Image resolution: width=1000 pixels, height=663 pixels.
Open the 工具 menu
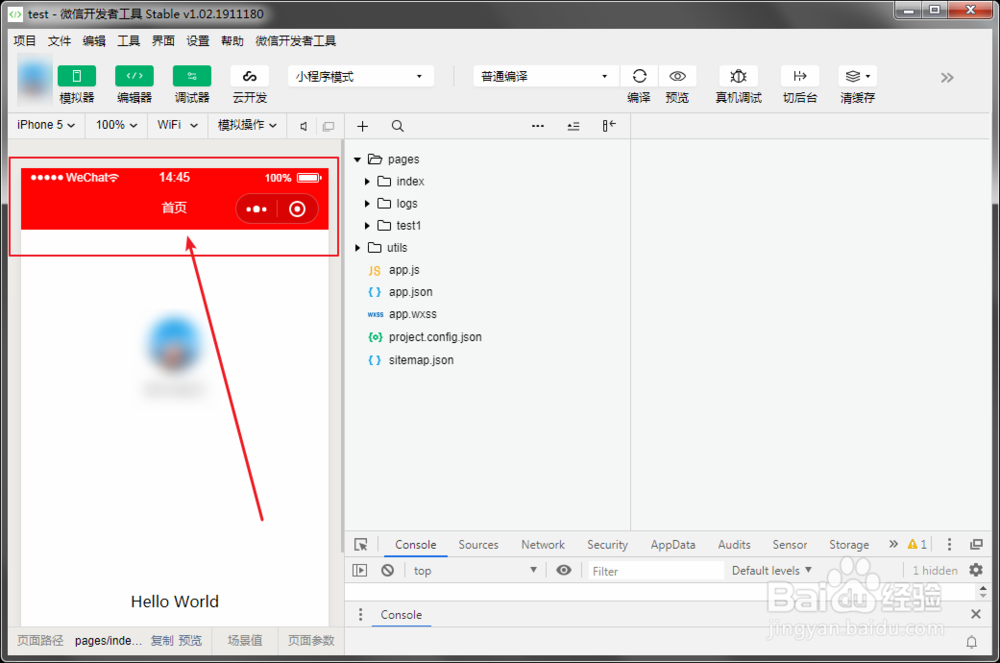[128, 41]
